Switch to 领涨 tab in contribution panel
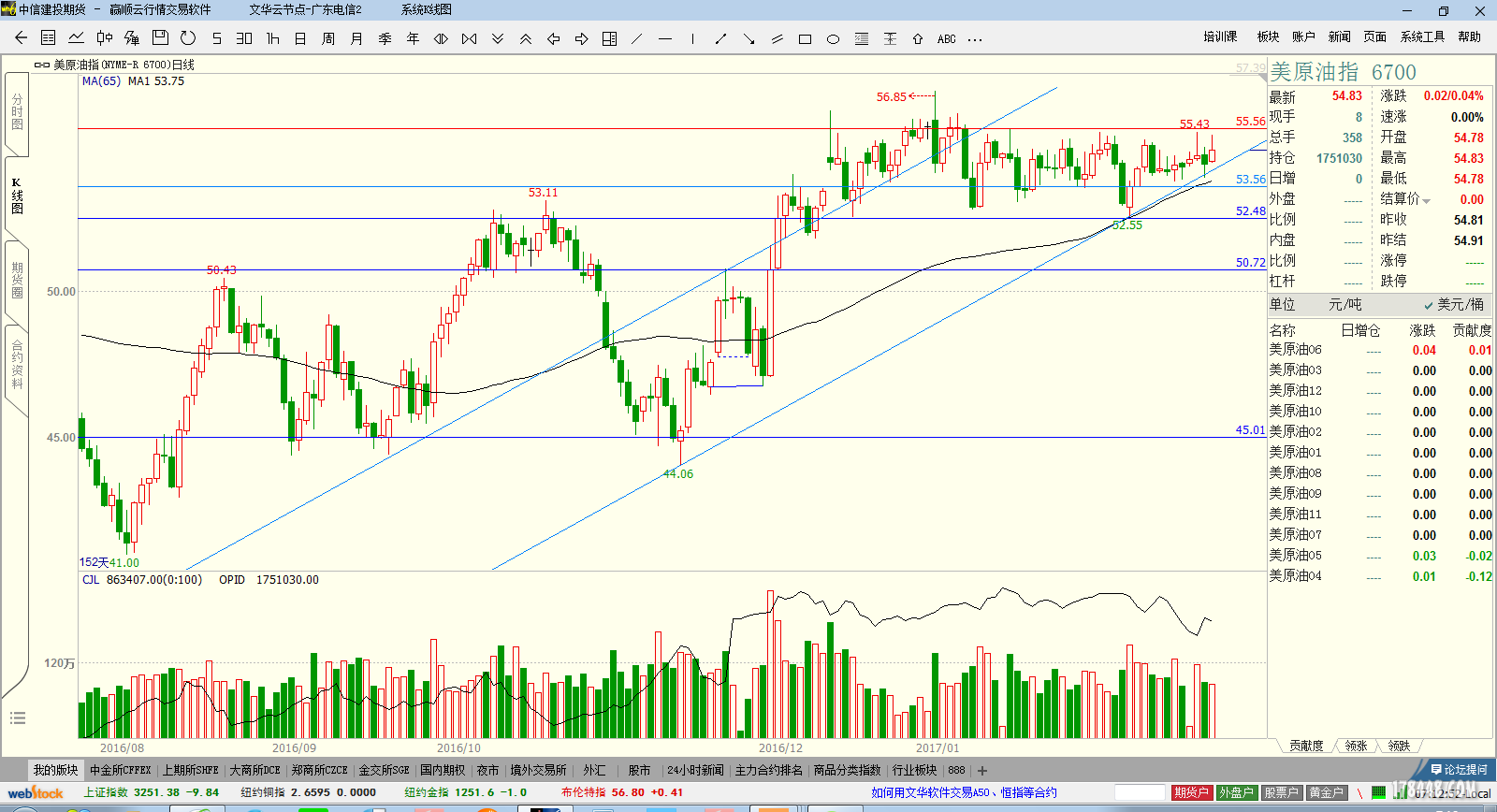This screenshot has width=1497, height=812. (1356, 746)
